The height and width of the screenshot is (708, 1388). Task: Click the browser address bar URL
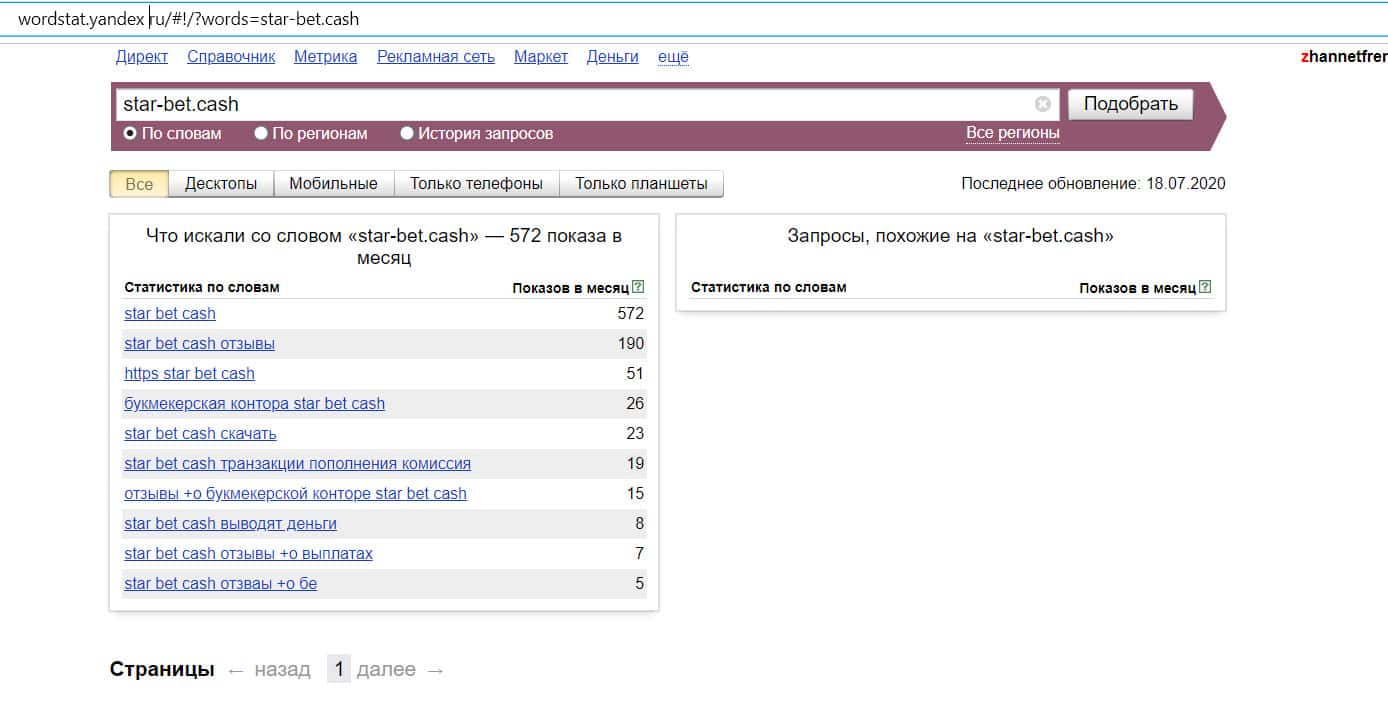[x=188, y=19]
